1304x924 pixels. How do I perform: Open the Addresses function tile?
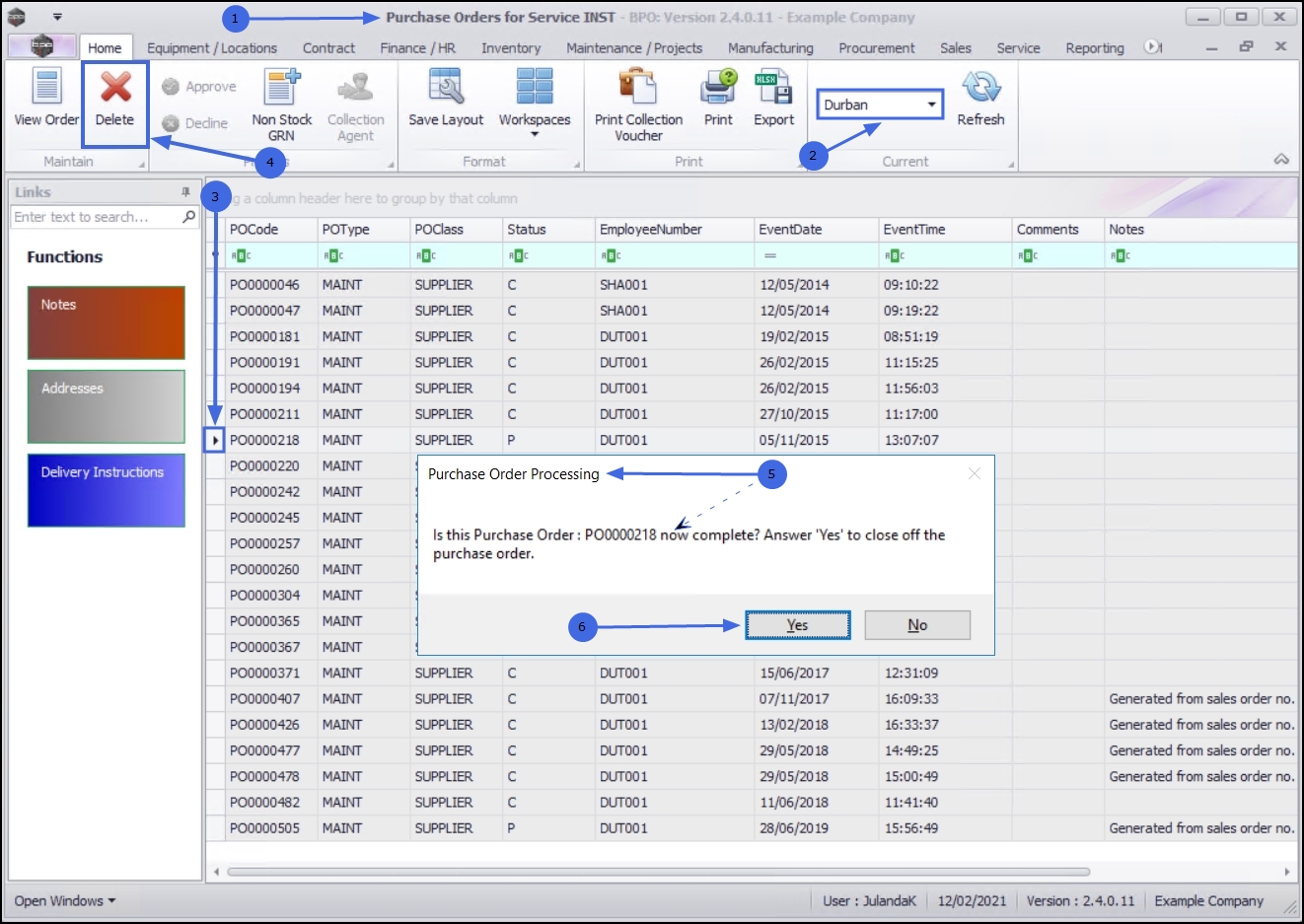(x=107, y=406)
